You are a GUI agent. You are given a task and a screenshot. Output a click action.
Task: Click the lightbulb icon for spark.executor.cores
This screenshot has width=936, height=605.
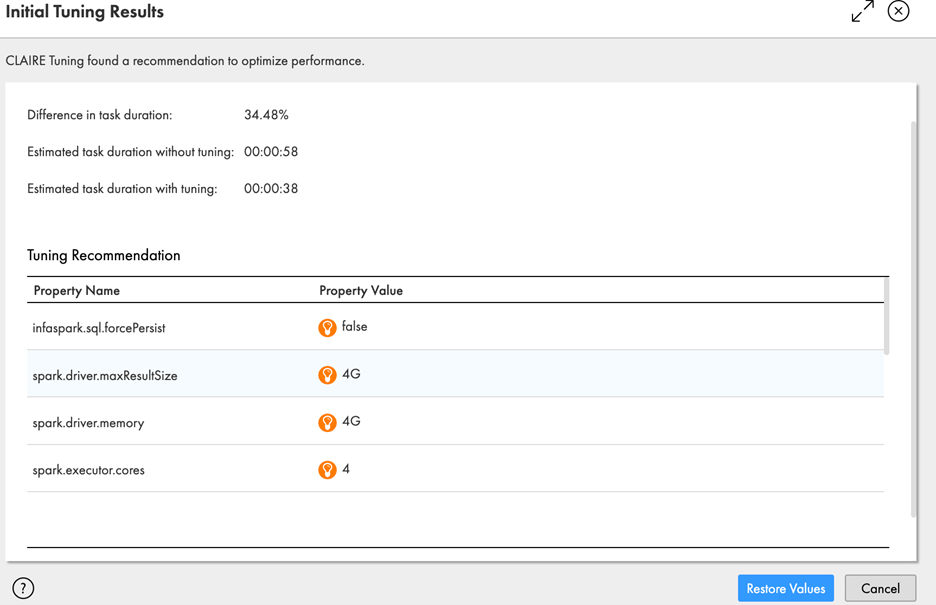click(x=327, y=470)
